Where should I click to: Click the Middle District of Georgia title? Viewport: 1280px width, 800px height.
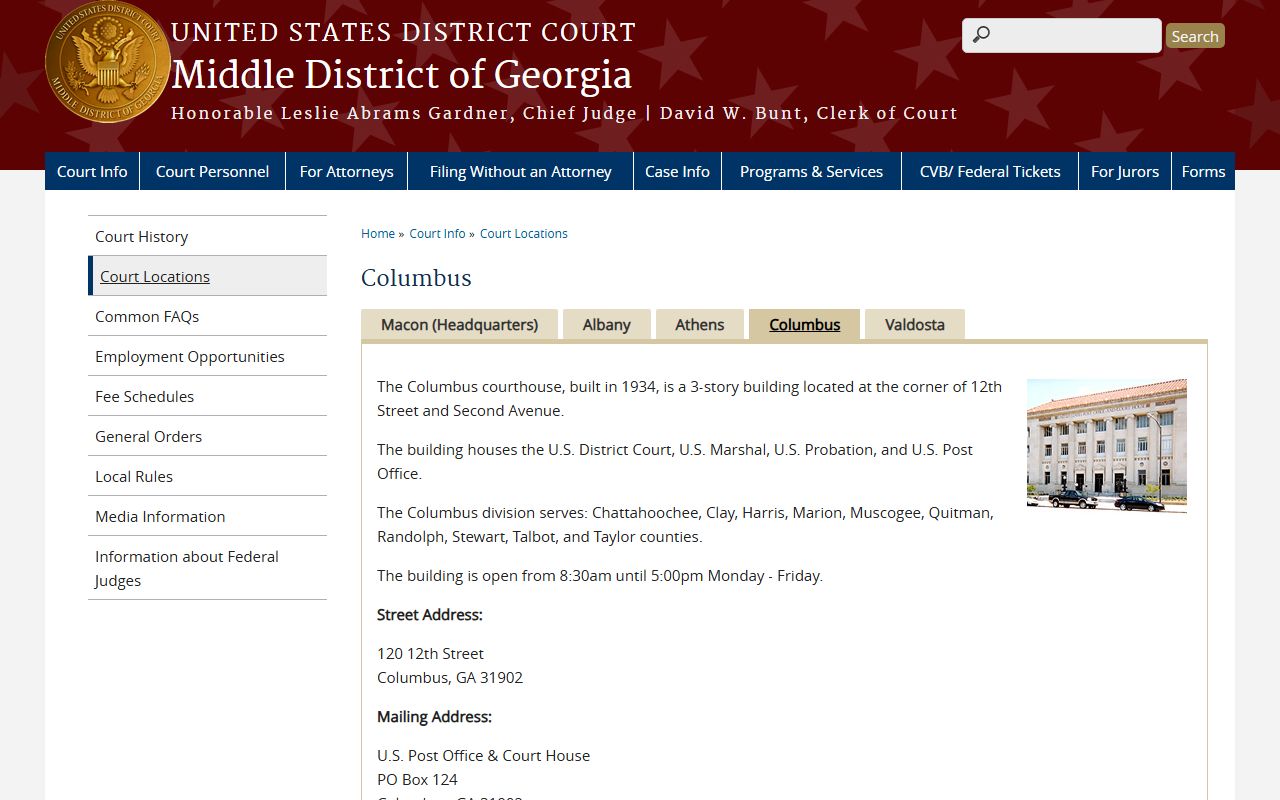point(401,75)
